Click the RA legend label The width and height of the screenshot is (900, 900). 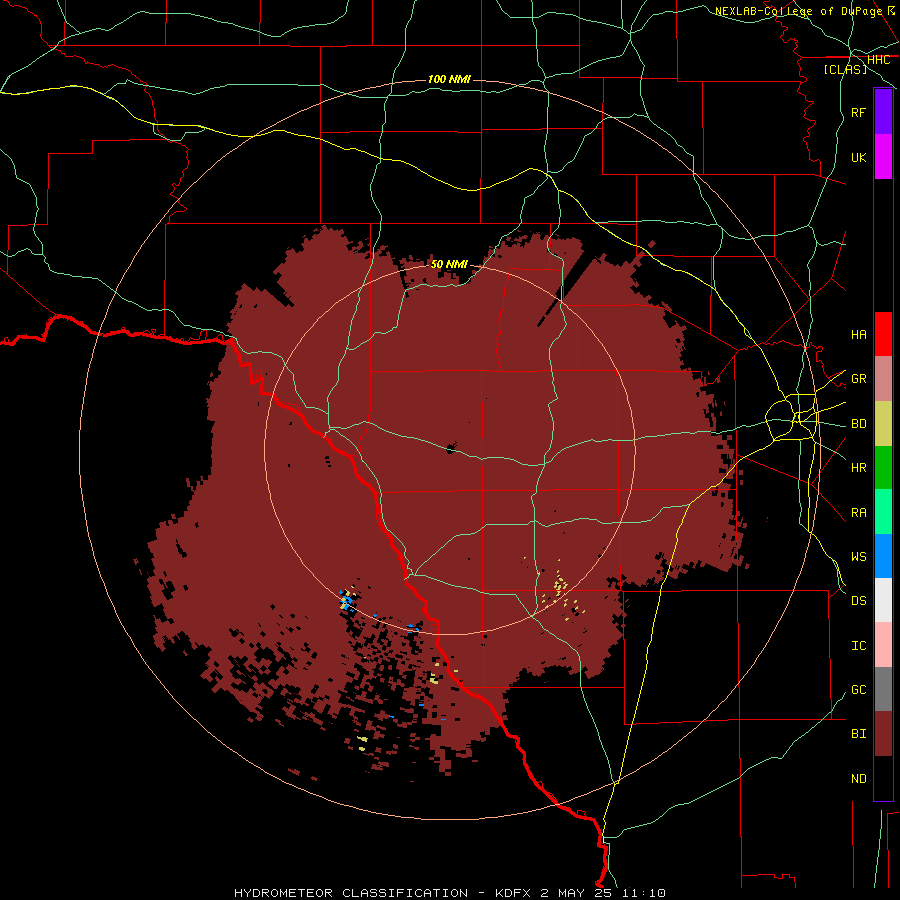pos(858,513)
